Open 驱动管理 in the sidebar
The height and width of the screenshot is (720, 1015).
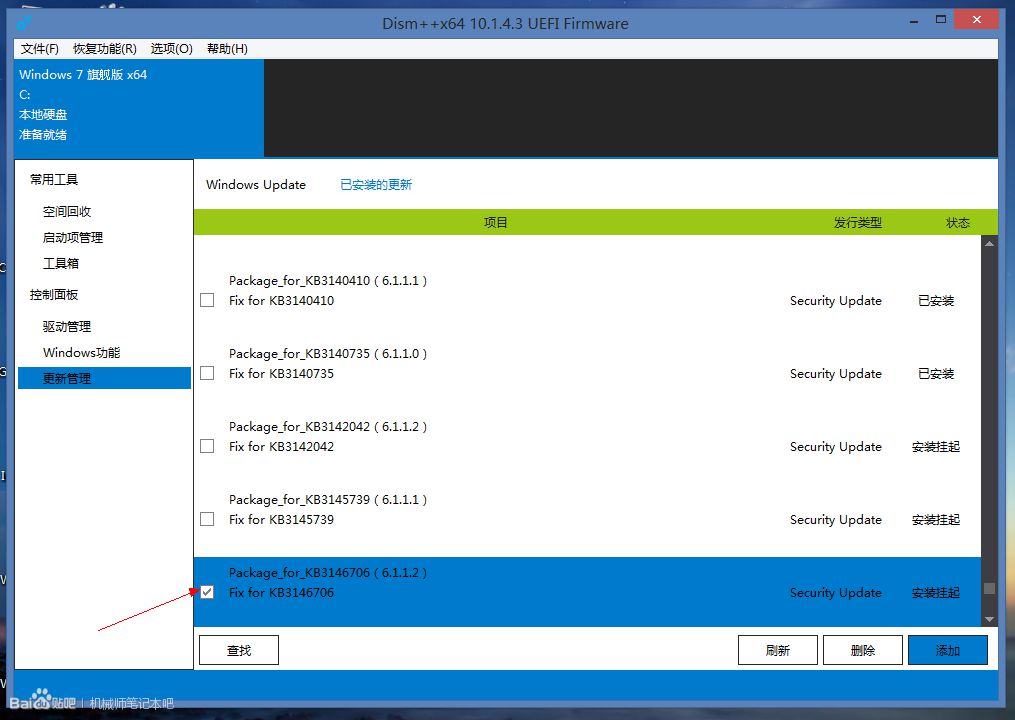pos(67,327)
